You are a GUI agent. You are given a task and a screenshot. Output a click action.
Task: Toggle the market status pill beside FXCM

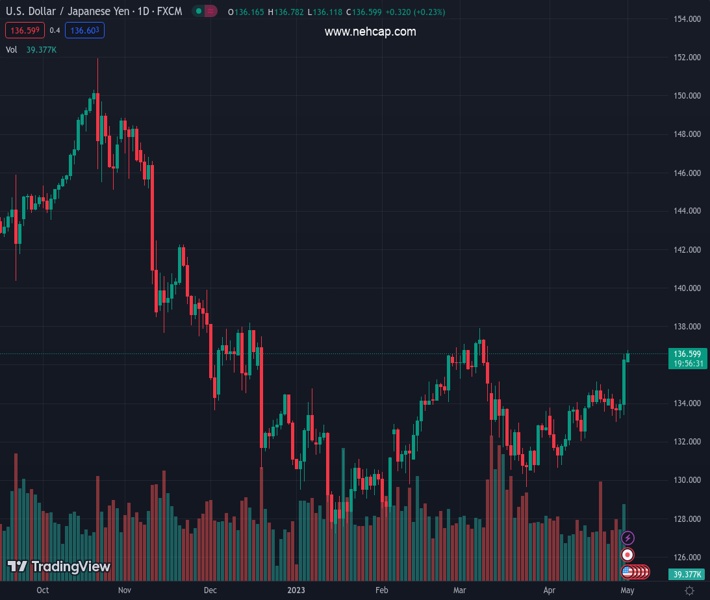pos(205,12)
